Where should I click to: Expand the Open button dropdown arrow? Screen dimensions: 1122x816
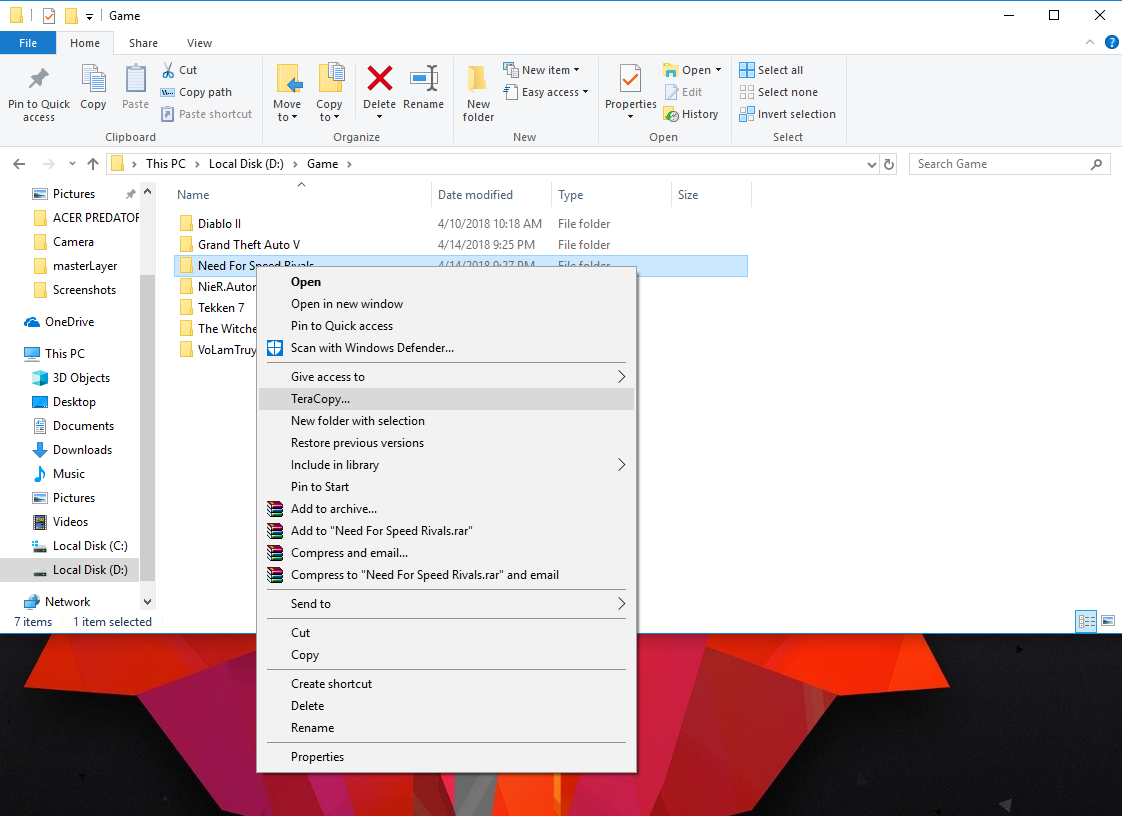(x=718, y=70)
